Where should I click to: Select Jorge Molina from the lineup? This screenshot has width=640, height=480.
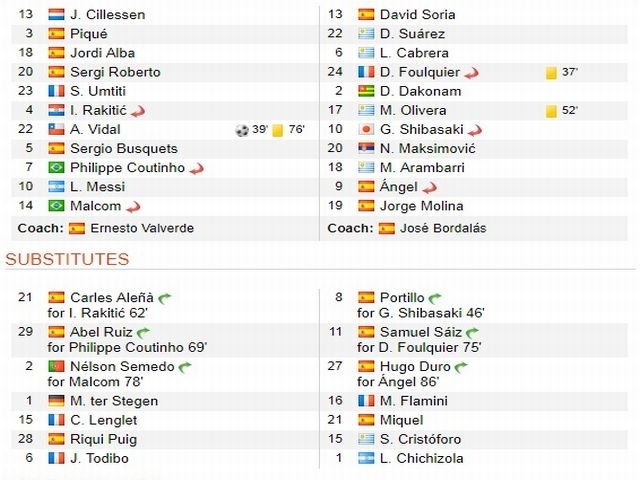click(x=421, y=206)
